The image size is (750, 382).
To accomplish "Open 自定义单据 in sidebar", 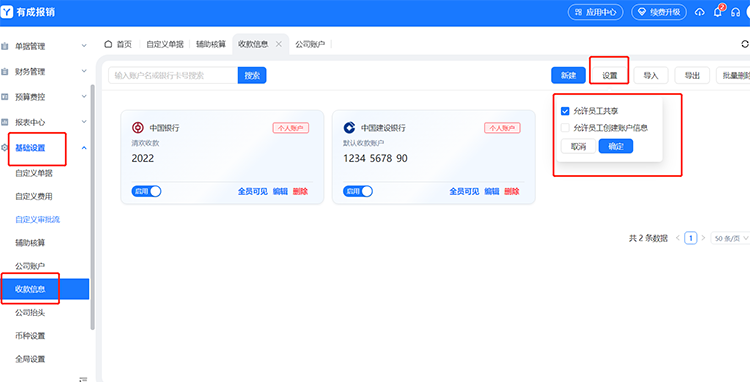I will [x=34, y=173].
